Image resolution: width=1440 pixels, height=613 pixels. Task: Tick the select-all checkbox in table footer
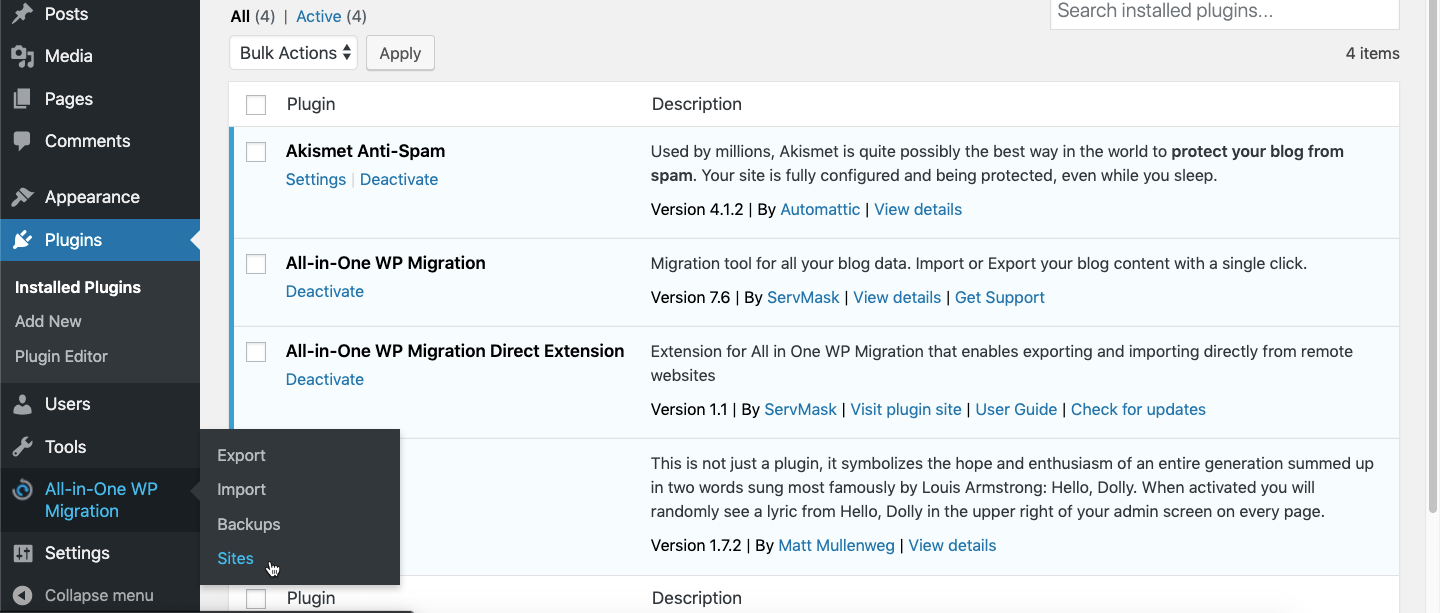tap(256, 599)
